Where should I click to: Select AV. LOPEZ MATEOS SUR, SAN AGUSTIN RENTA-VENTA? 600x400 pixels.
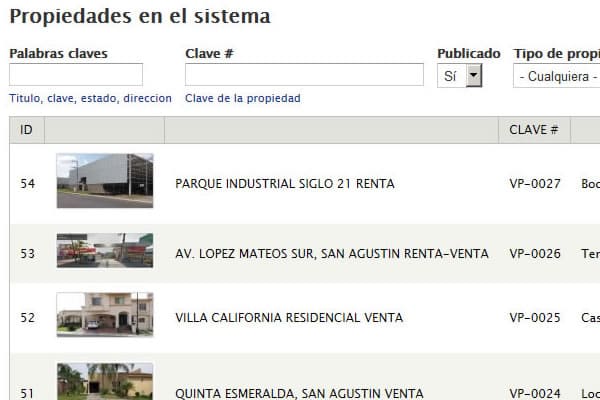(332, 254)
